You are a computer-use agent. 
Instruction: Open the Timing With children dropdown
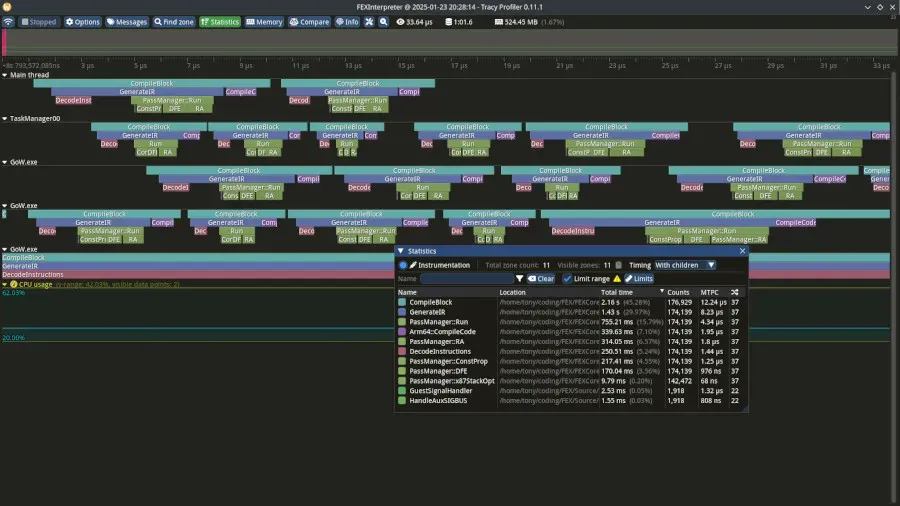pos(685,265)
